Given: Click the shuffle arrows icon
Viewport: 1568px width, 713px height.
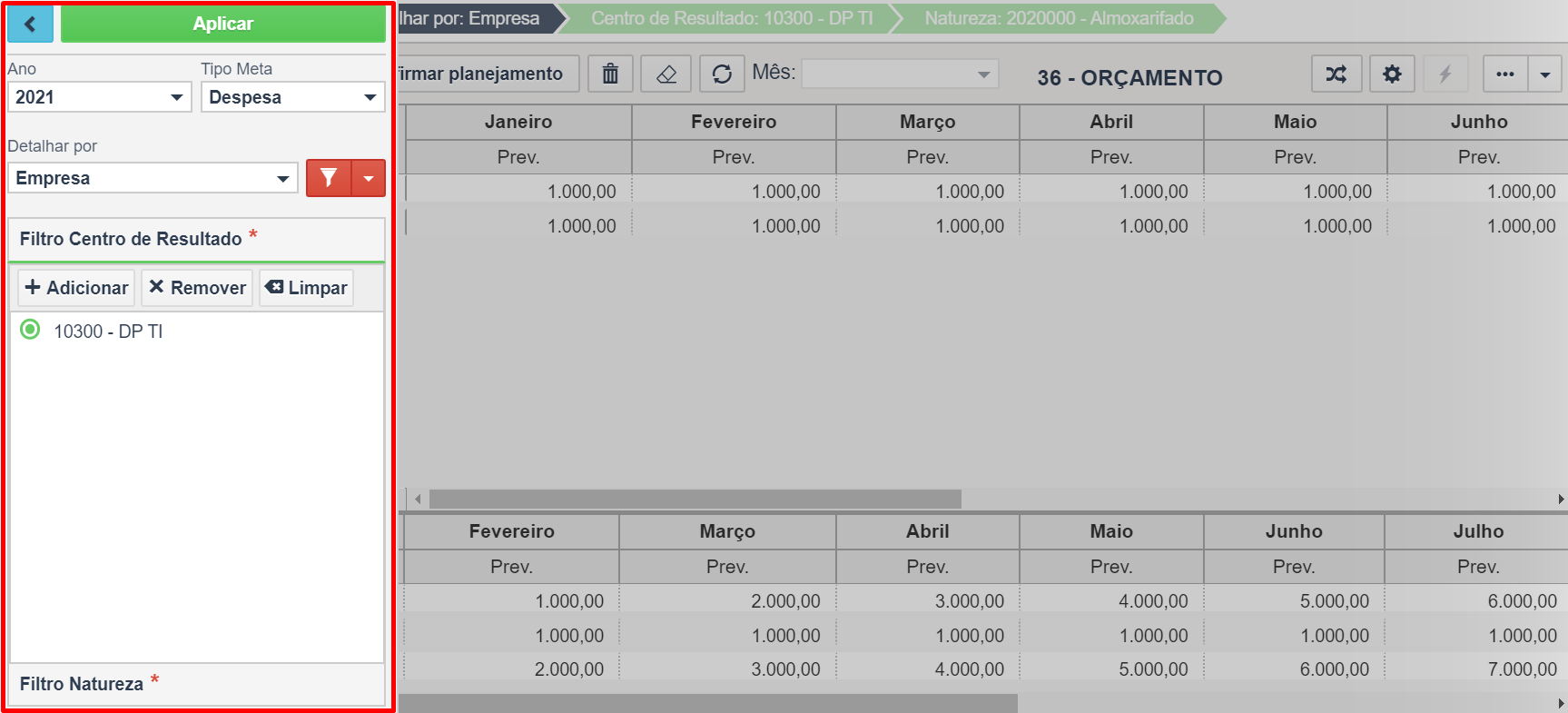Looking at the screenshot, I should [x=1336, y=74].
